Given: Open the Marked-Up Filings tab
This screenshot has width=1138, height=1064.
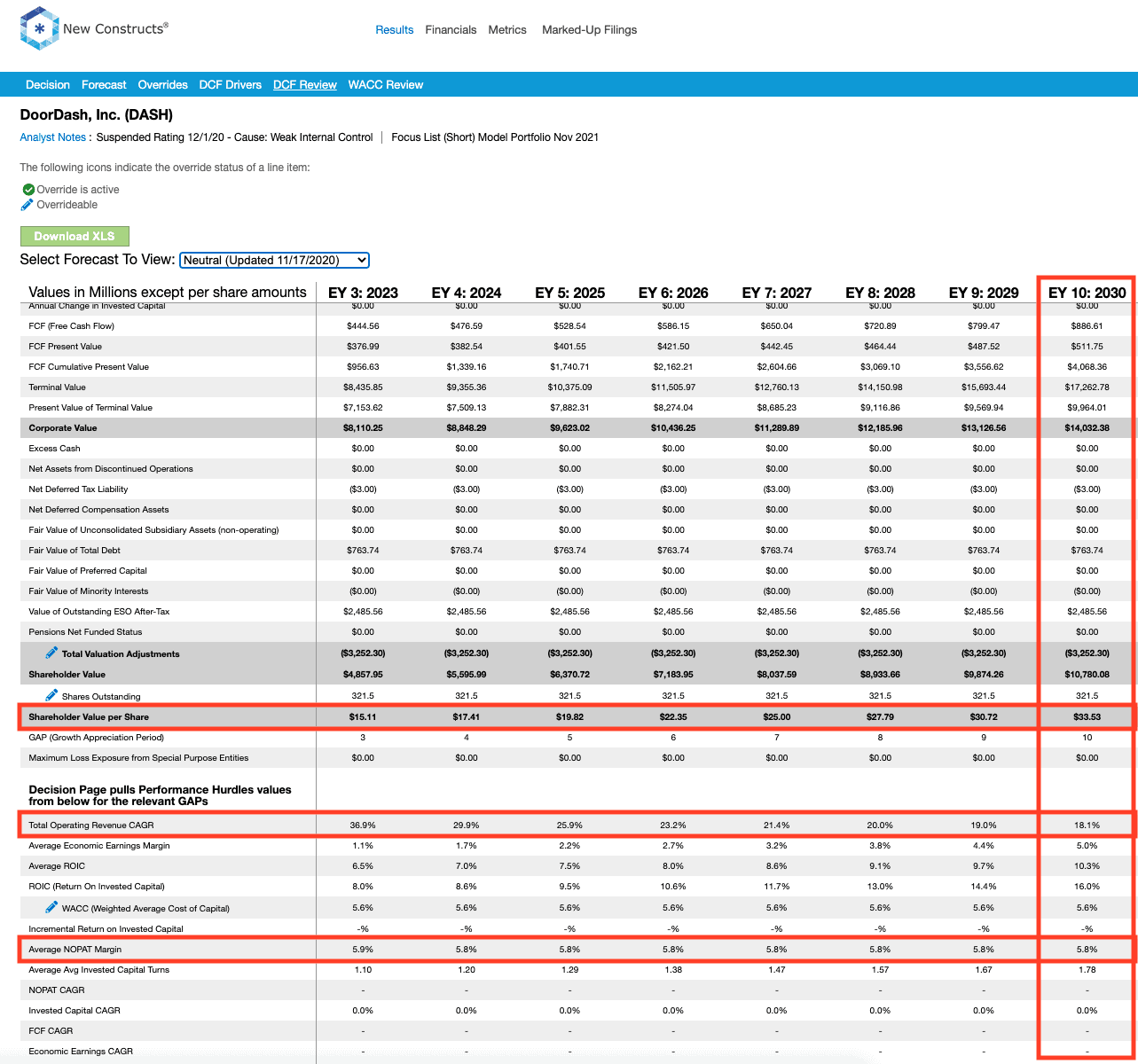Looking at the screenshot, I should (x=589, y=29).
